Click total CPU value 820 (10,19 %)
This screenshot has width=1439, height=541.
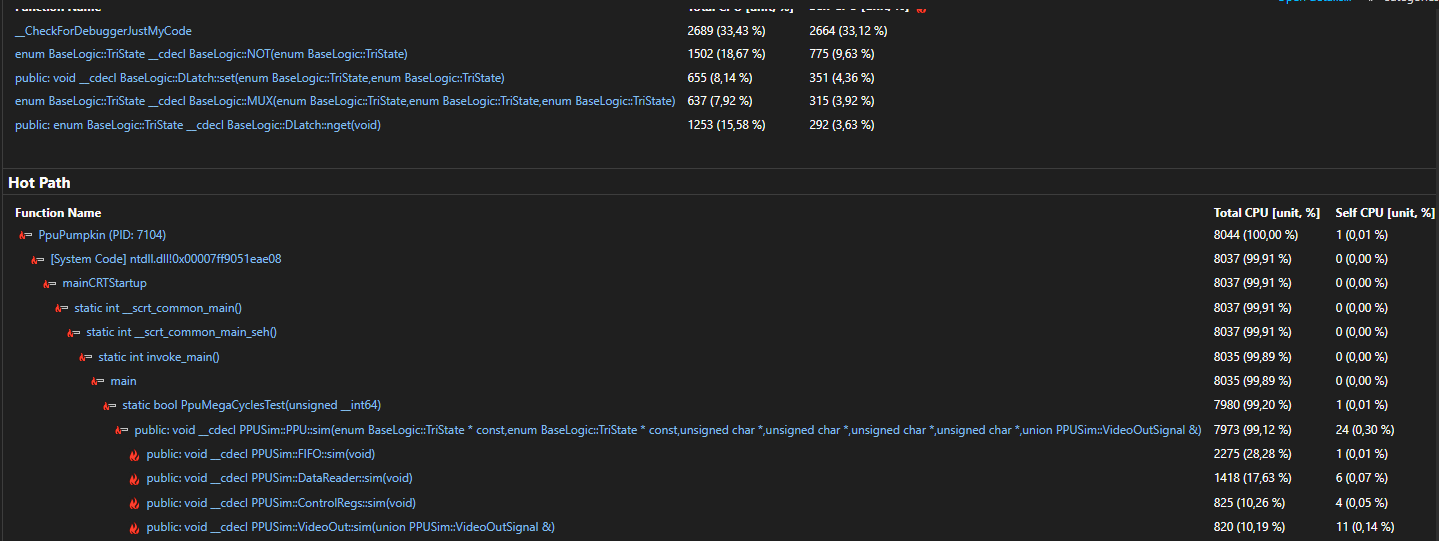coord(1250,527)
